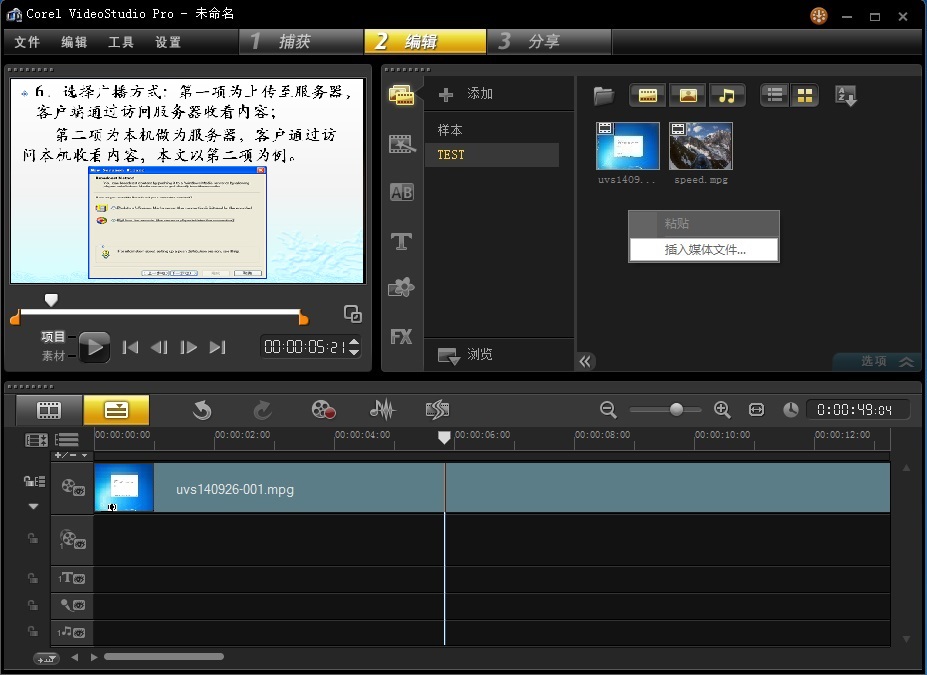Toggle showing videos in library
This screenshot has width=927, height=675.
pyautogui.click(x=648, y=96)
